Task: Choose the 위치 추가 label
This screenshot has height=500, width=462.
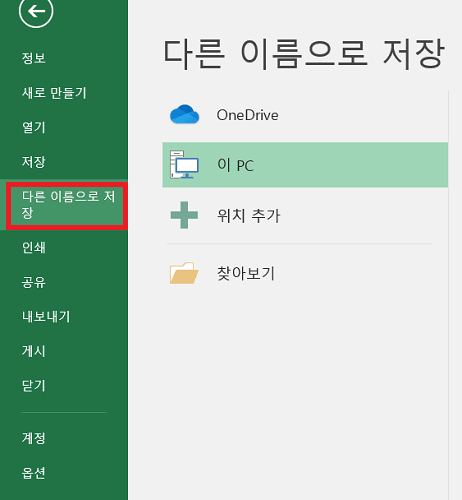Action: pyautogui.click(x=249, y=216)
